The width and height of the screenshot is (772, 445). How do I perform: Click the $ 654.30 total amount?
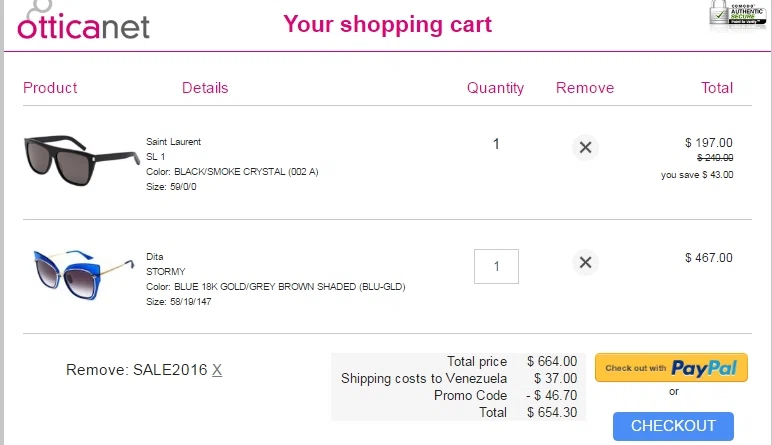[552, 412]
